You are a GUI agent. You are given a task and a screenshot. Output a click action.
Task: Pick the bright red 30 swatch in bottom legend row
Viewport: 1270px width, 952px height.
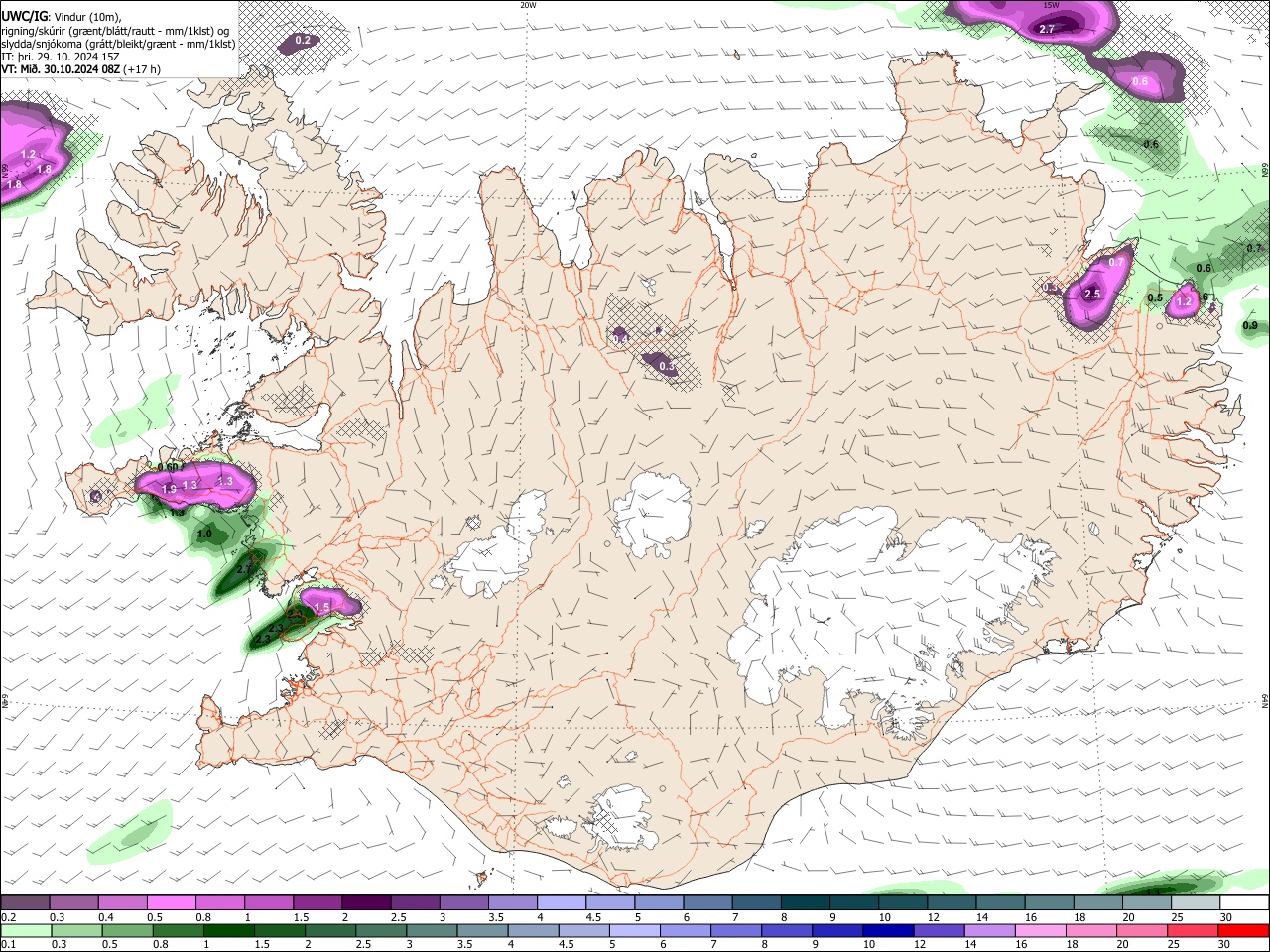click(x=1244, y=930)
